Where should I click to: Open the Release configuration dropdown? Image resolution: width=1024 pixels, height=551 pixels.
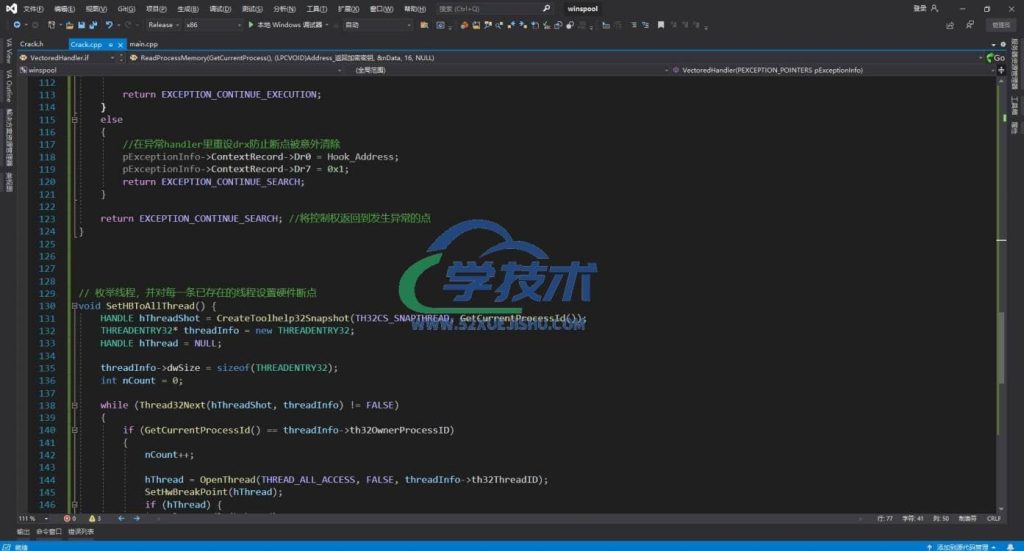pyautogui.click(x=162, y=24)
